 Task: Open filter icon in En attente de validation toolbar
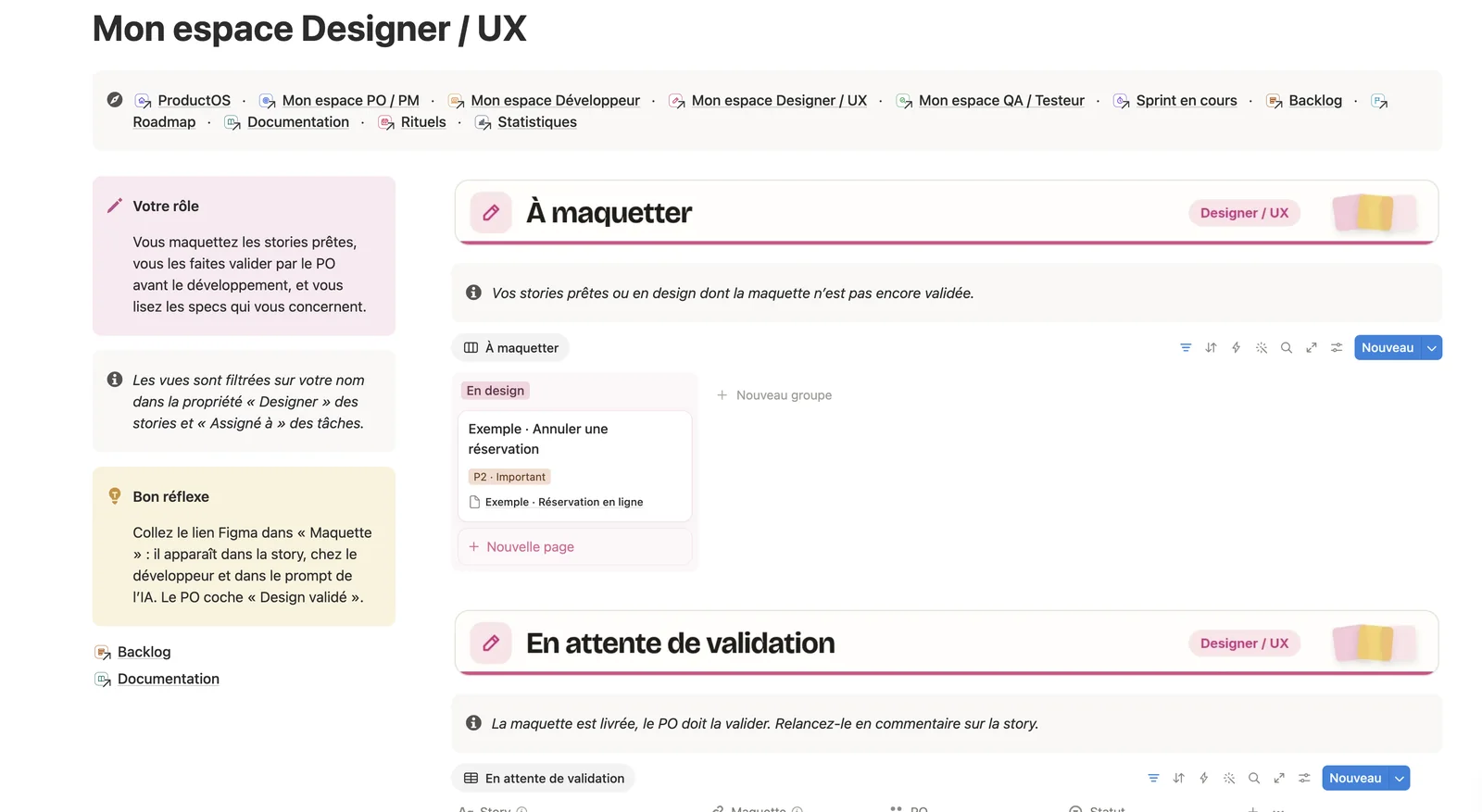click(x=1153, y=779)
